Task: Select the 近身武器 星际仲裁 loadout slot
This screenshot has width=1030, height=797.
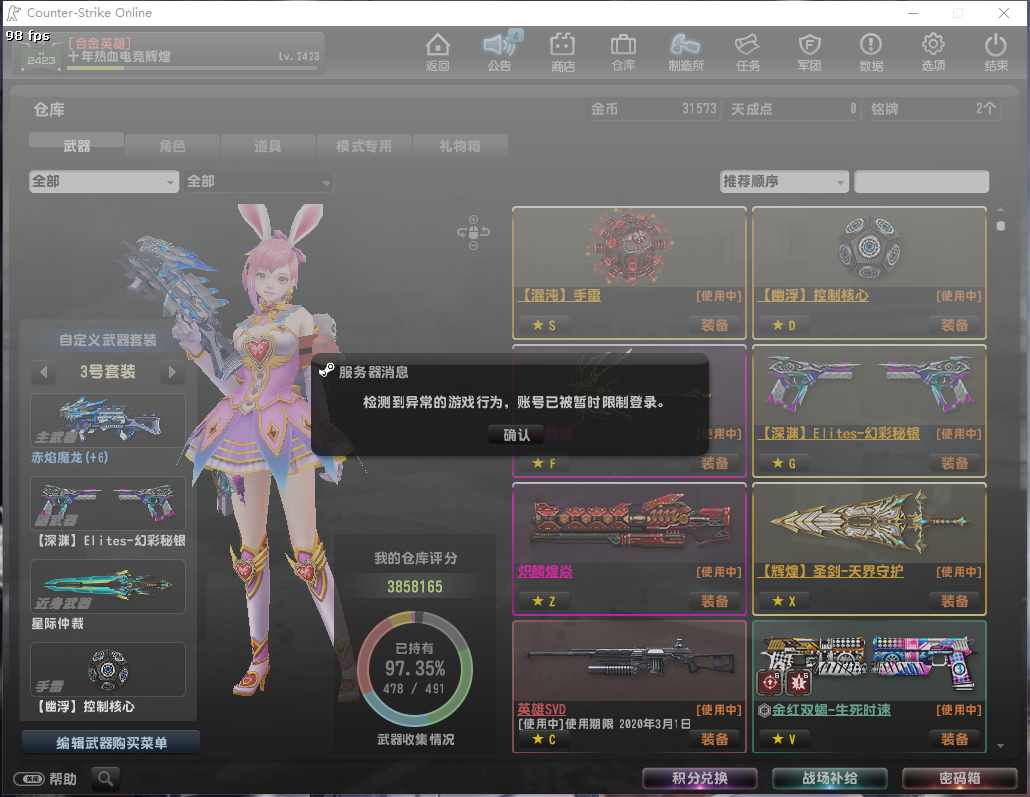Action: pyautogui.click(x=108, y=586)
